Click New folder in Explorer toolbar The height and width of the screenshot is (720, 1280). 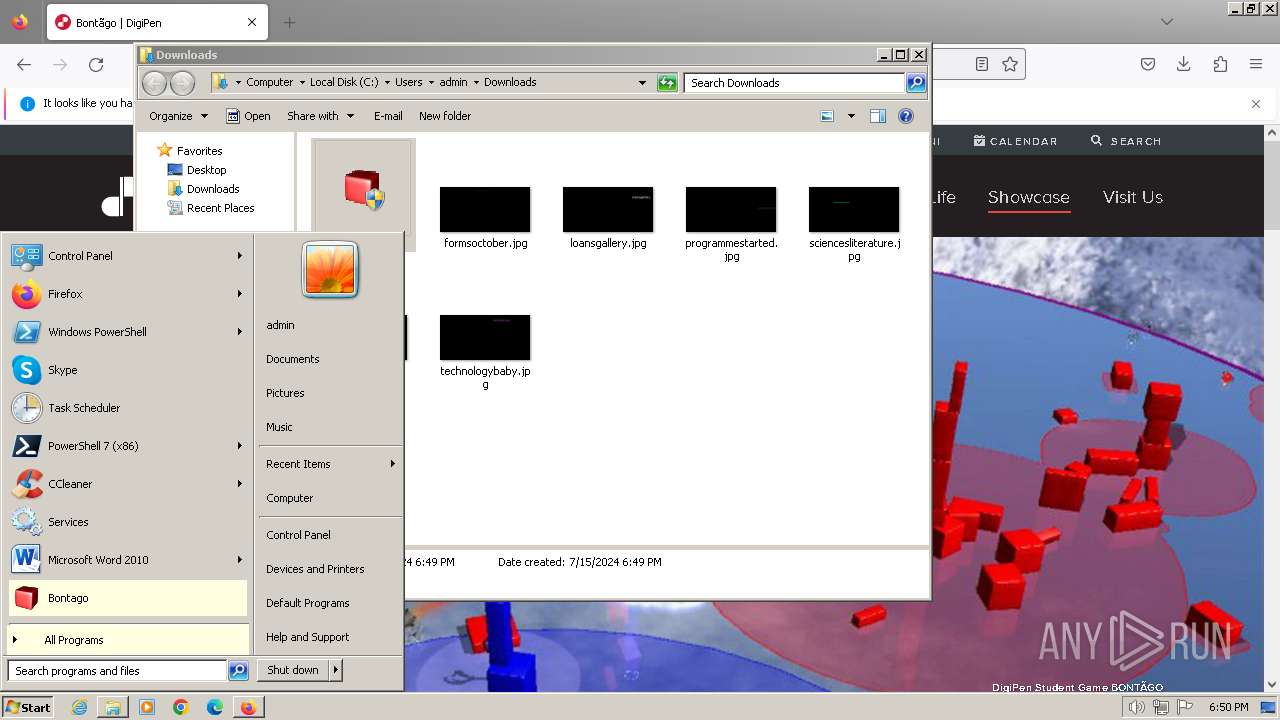pos(445,116)
